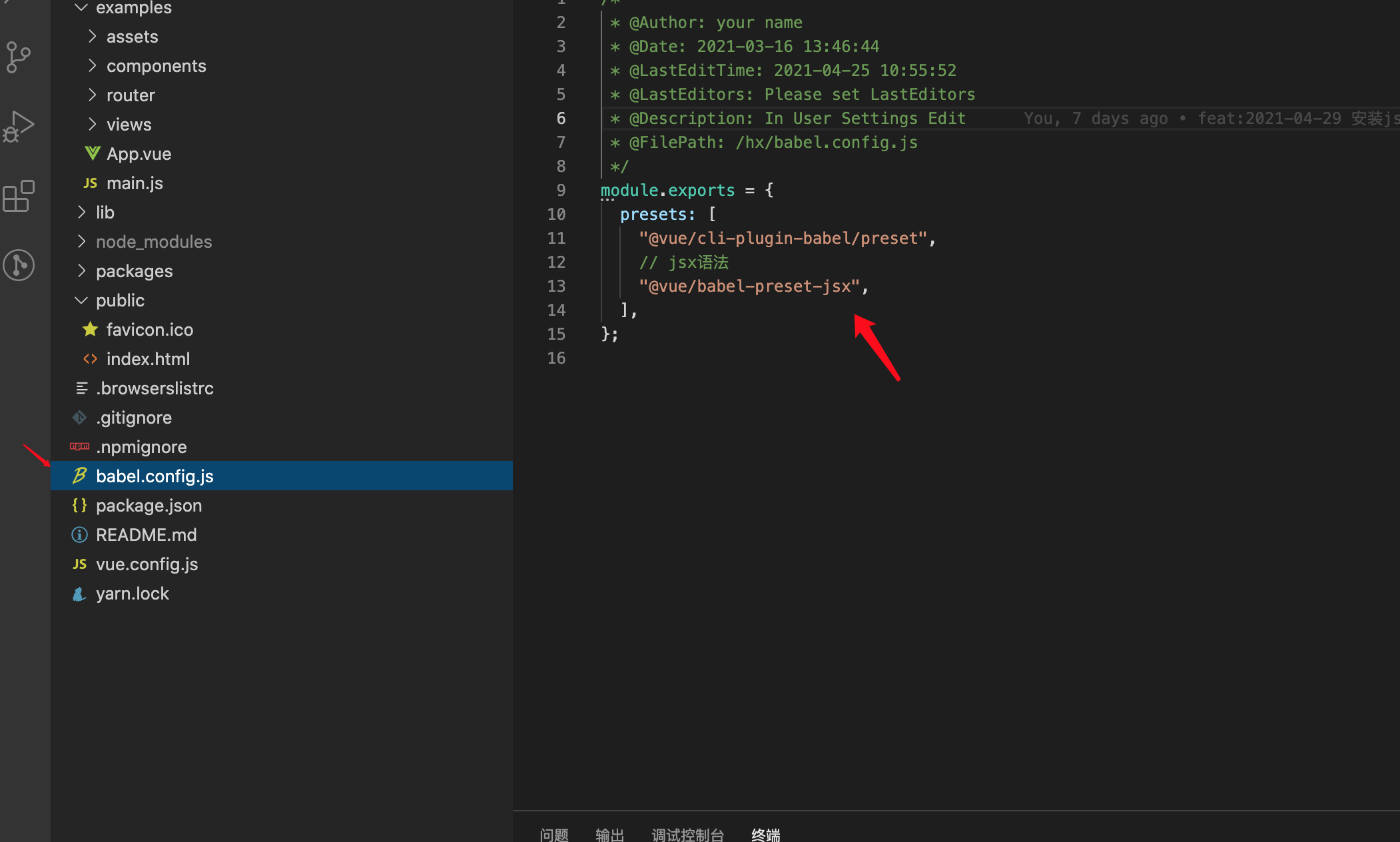Open favicon.ico in the explorer

click(282, 330)
